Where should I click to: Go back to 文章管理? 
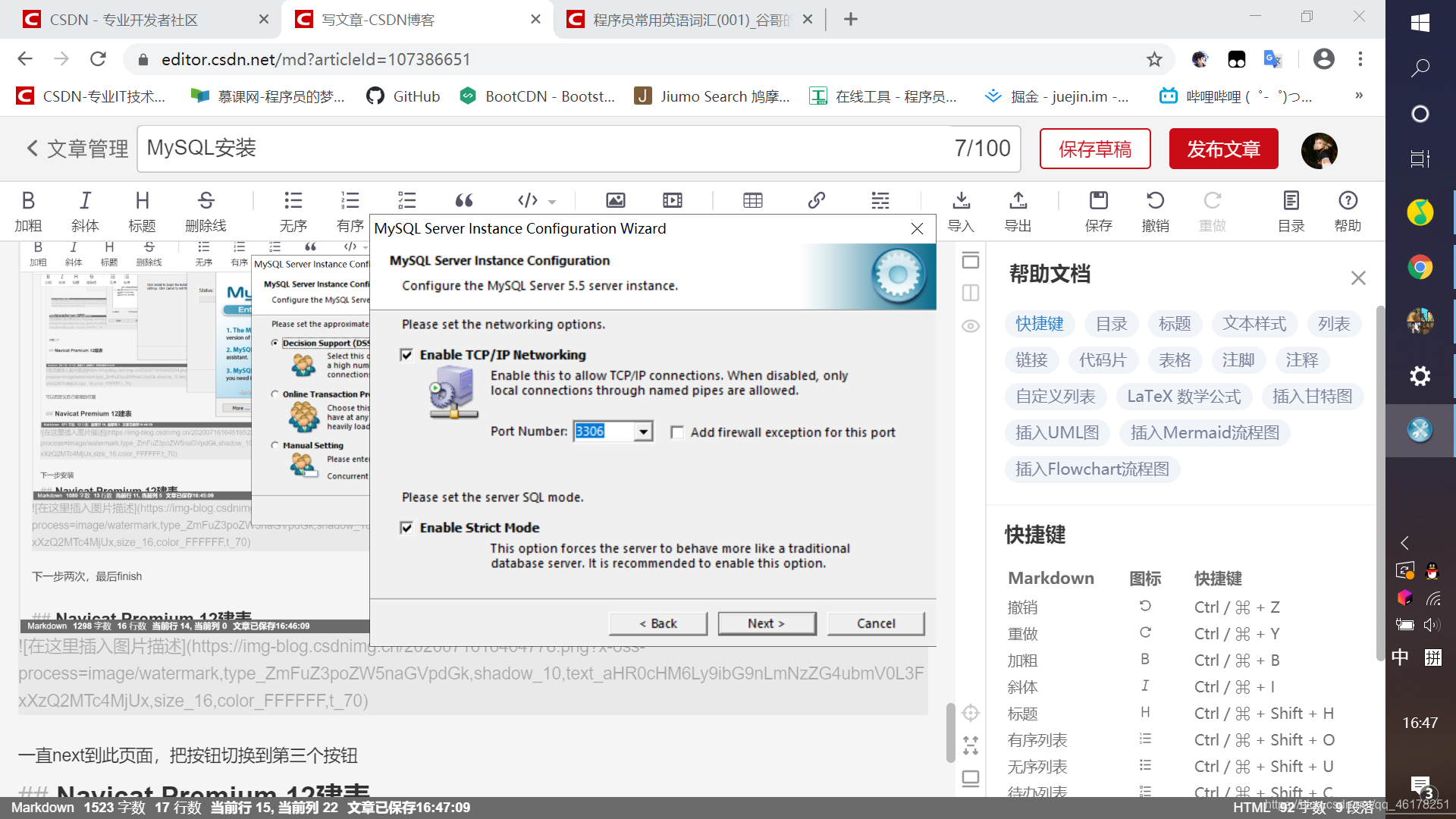click(x=77, y=149)
